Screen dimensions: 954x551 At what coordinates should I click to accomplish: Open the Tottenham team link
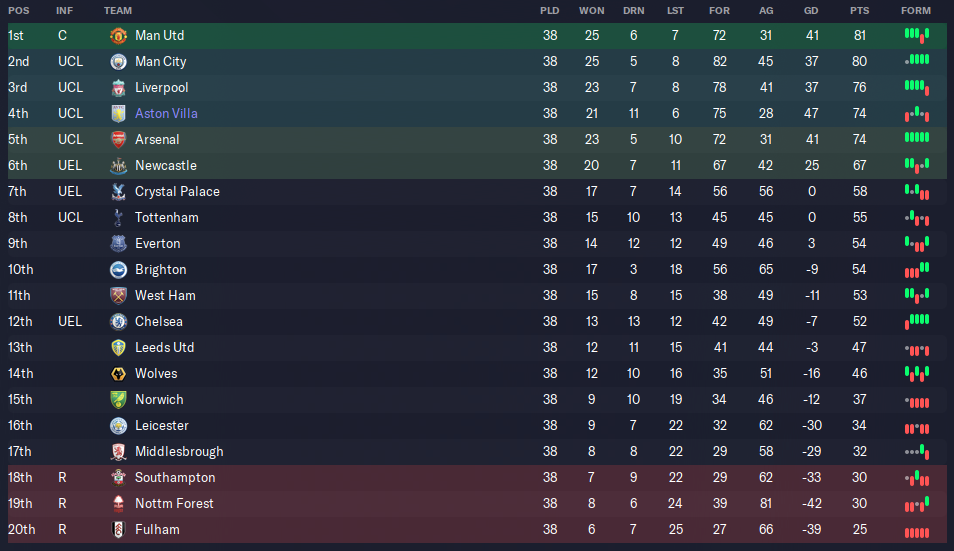click(x=167, y=218)
